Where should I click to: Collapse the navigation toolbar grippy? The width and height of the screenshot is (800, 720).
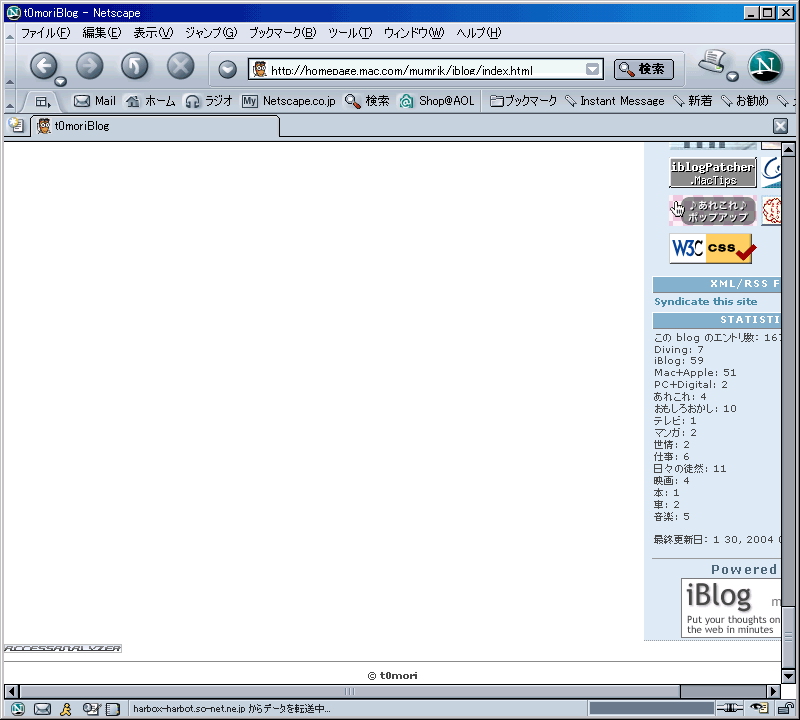[x=10, y=66]
